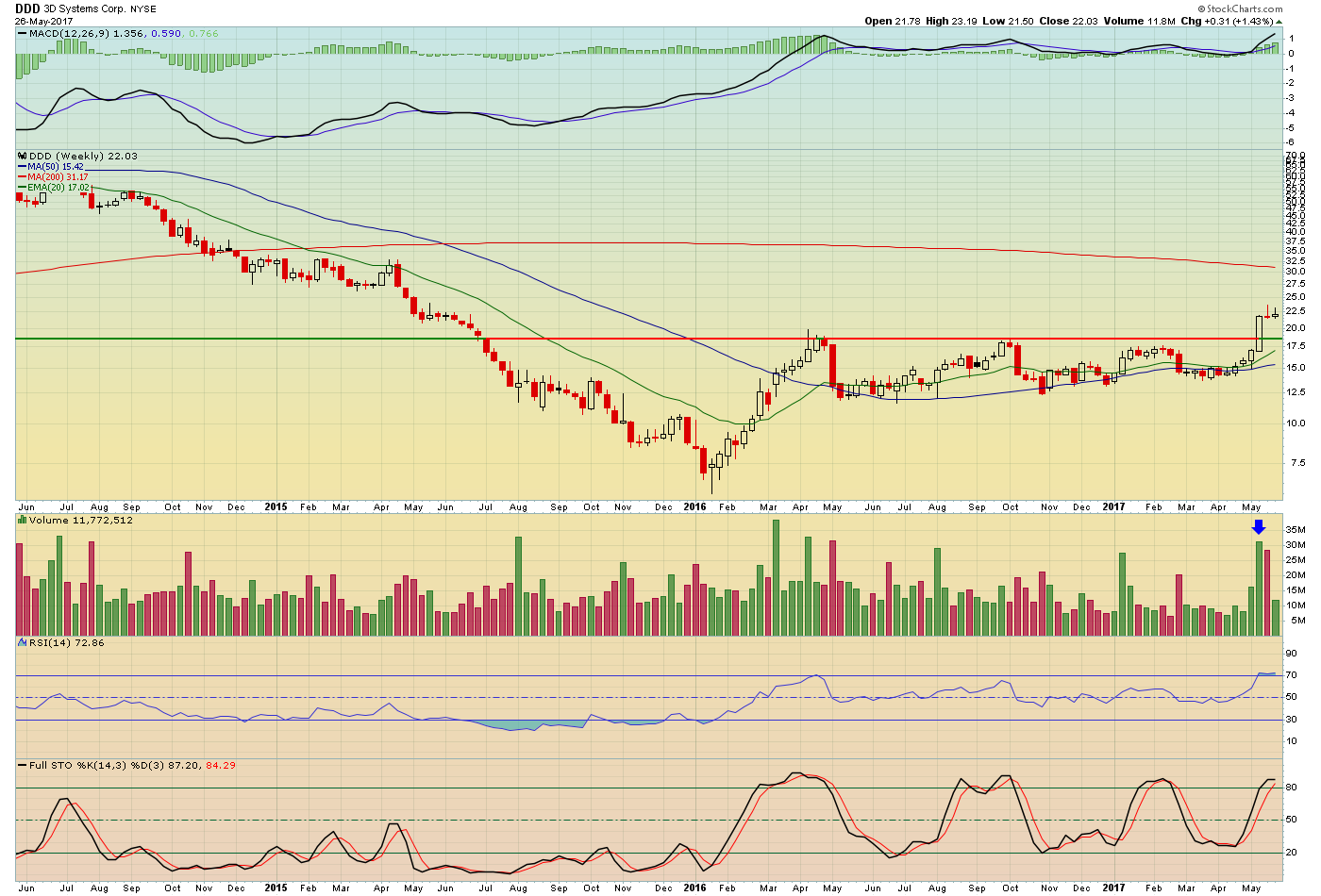This screenshot has height=896, width=1321.
Task: Click "2016" on the axis under the price chart
Action: [x=694, y=506]
